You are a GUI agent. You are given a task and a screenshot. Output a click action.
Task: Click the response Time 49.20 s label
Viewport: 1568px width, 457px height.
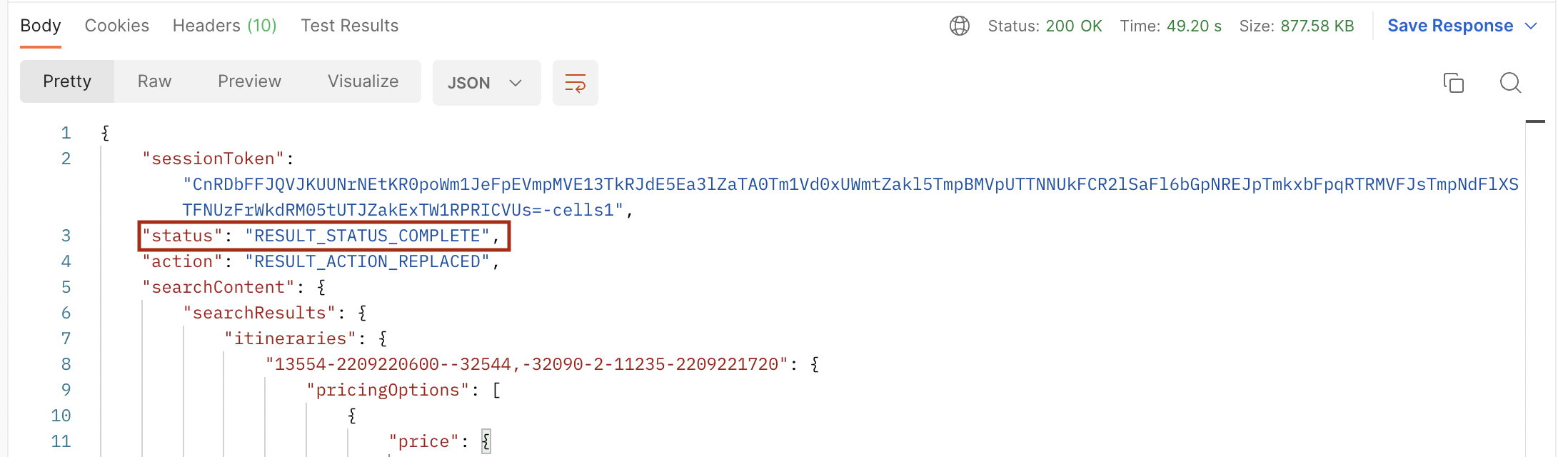coord(1170,26)
